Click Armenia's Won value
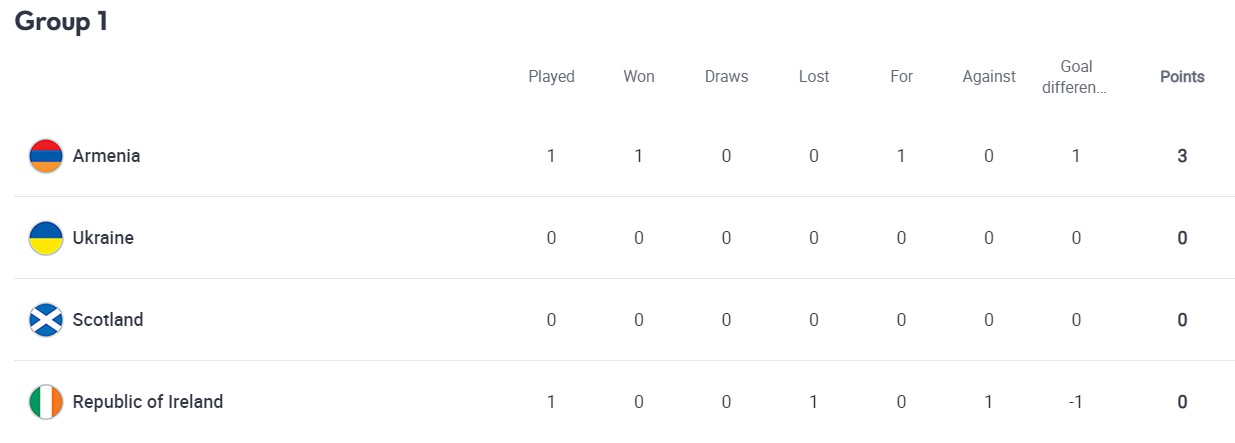This screenshot has width=1235, height=443. [x=639, y=156]
